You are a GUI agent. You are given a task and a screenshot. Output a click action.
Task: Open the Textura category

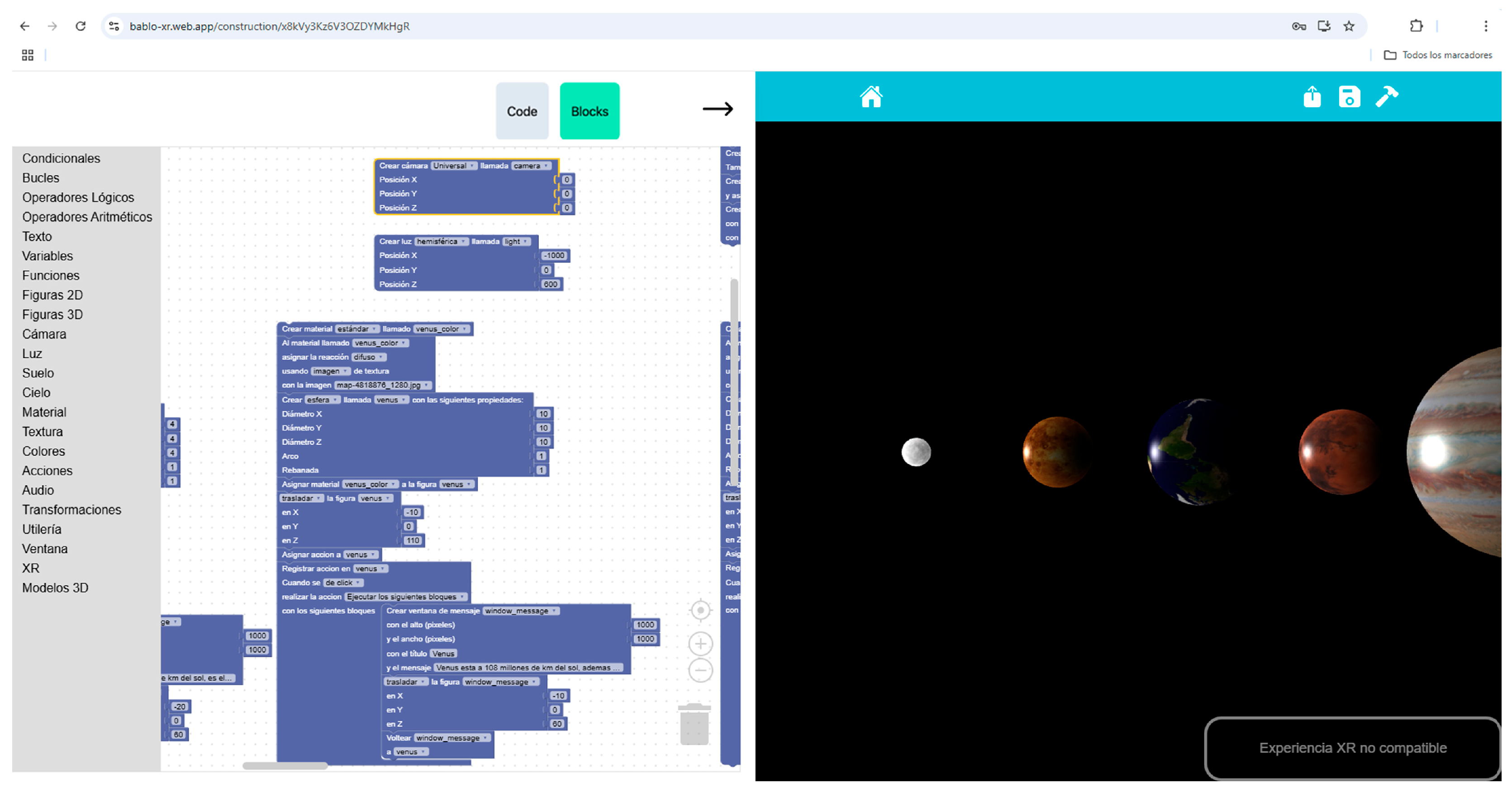click(42, 432)
